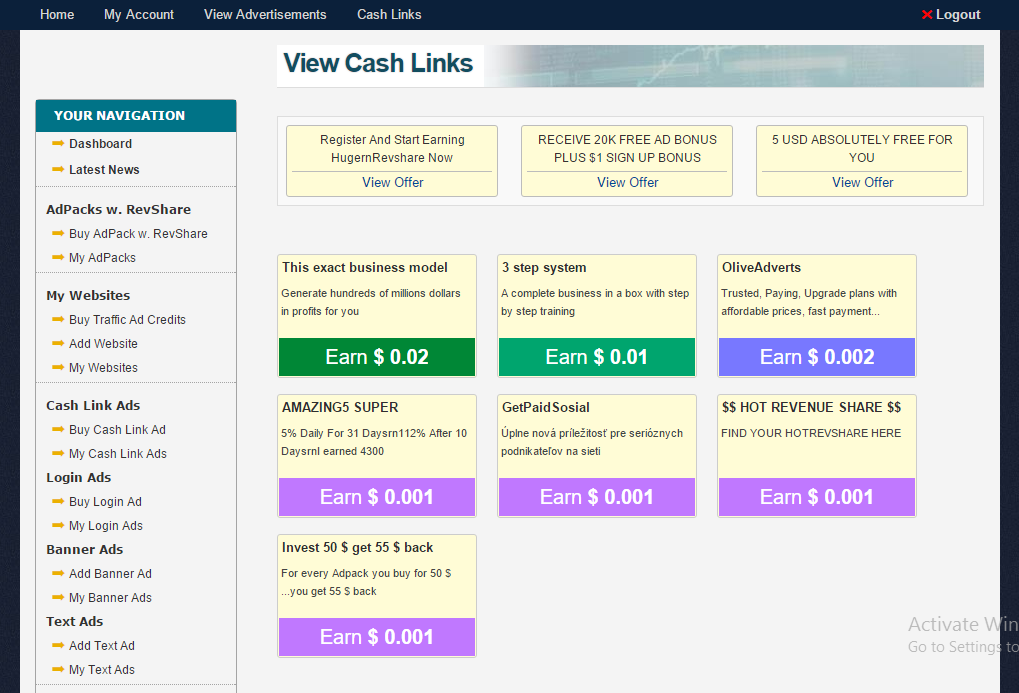Click the arrow icon beside My AdPacks

coord(58,257)
